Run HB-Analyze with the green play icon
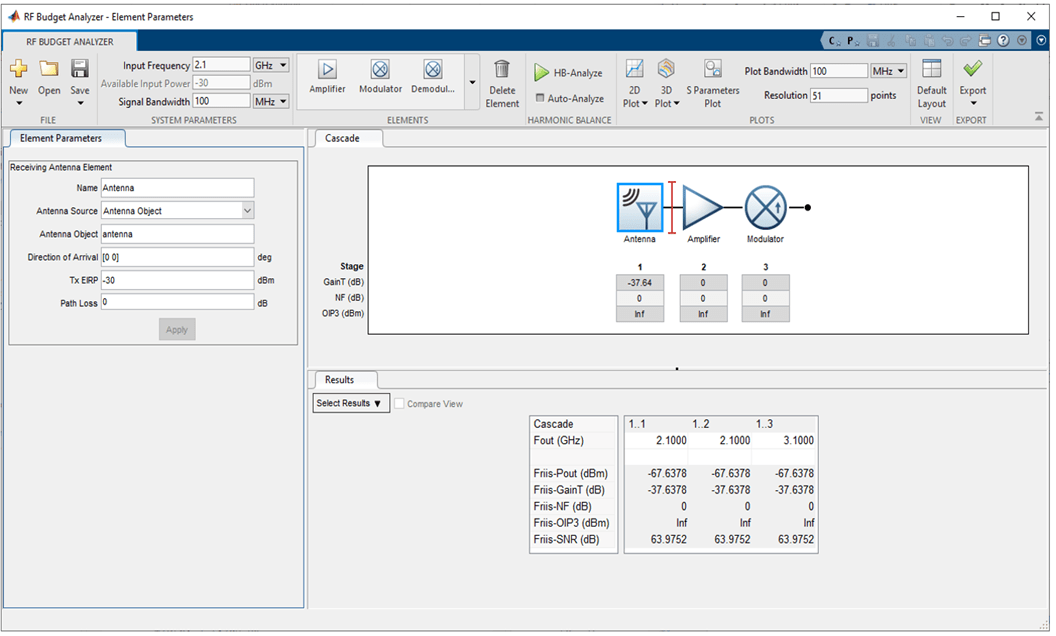 coord(542,72)
